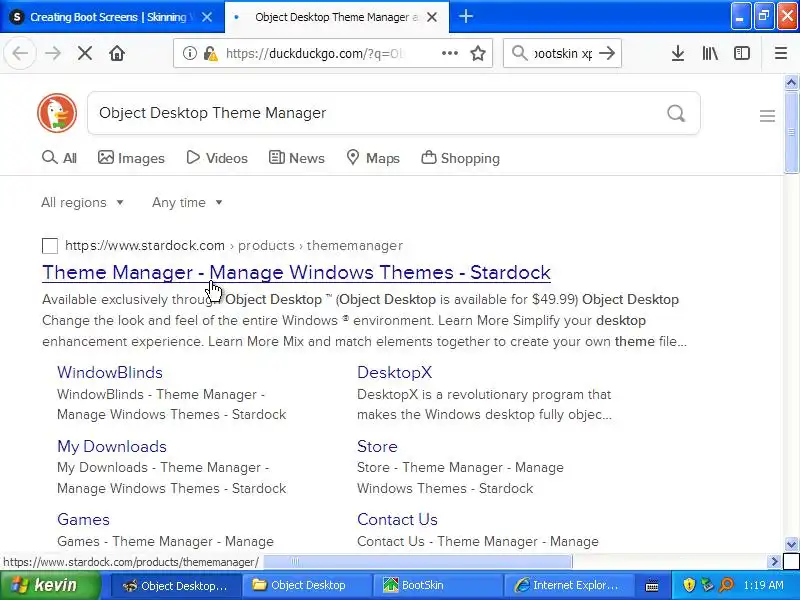Click the horizontal scrollbar thumb
This screenshot has width=800, height=600.
417,562
